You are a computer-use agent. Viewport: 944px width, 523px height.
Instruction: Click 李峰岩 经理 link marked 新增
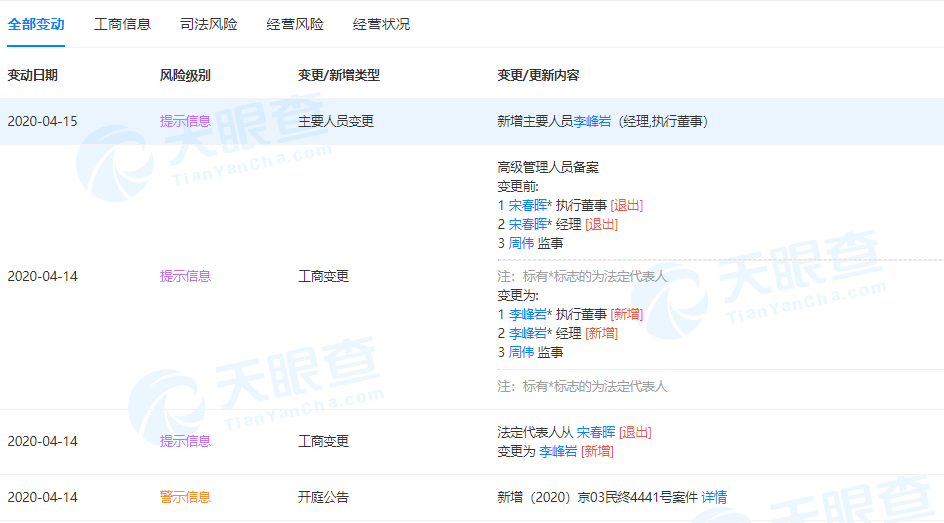pyautogui.click(x=527, y=333)
